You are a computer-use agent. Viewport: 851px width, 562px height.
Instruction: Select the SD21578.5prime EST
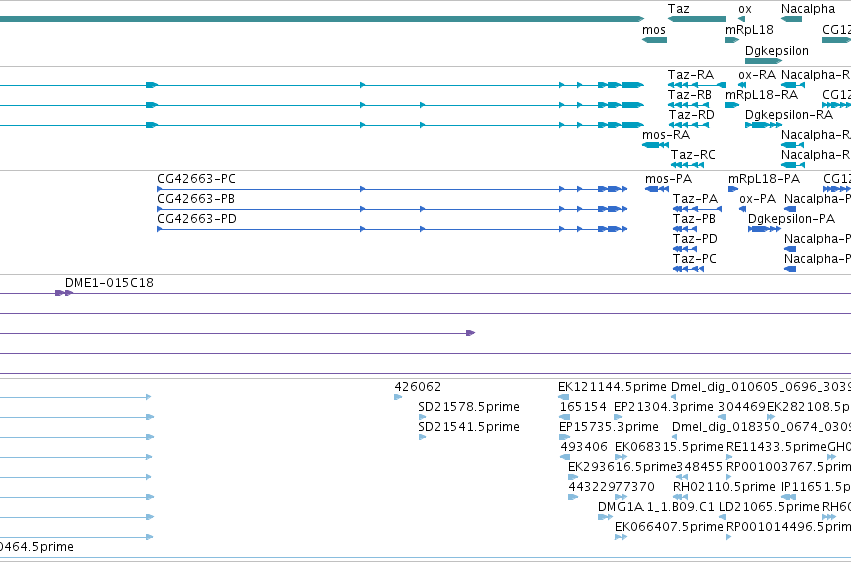click(x=422, y=417)
